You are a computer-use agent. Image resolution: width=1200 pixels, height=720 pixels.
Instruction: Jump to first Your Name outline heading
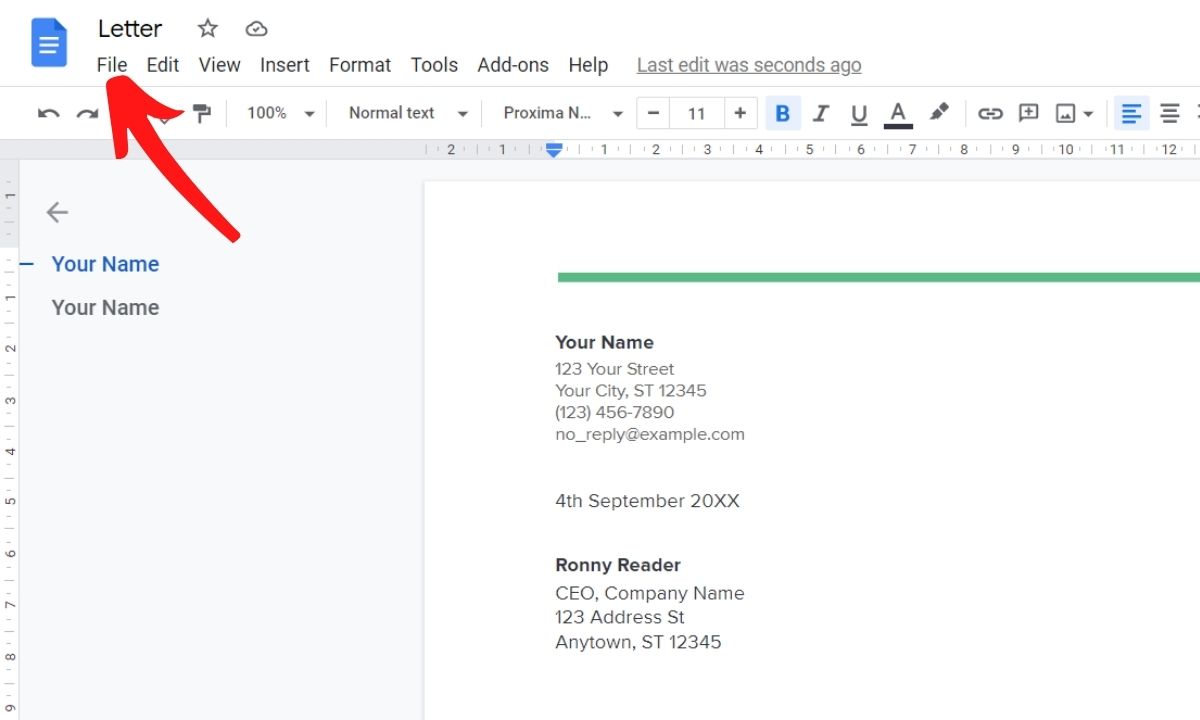click(105, 264)
